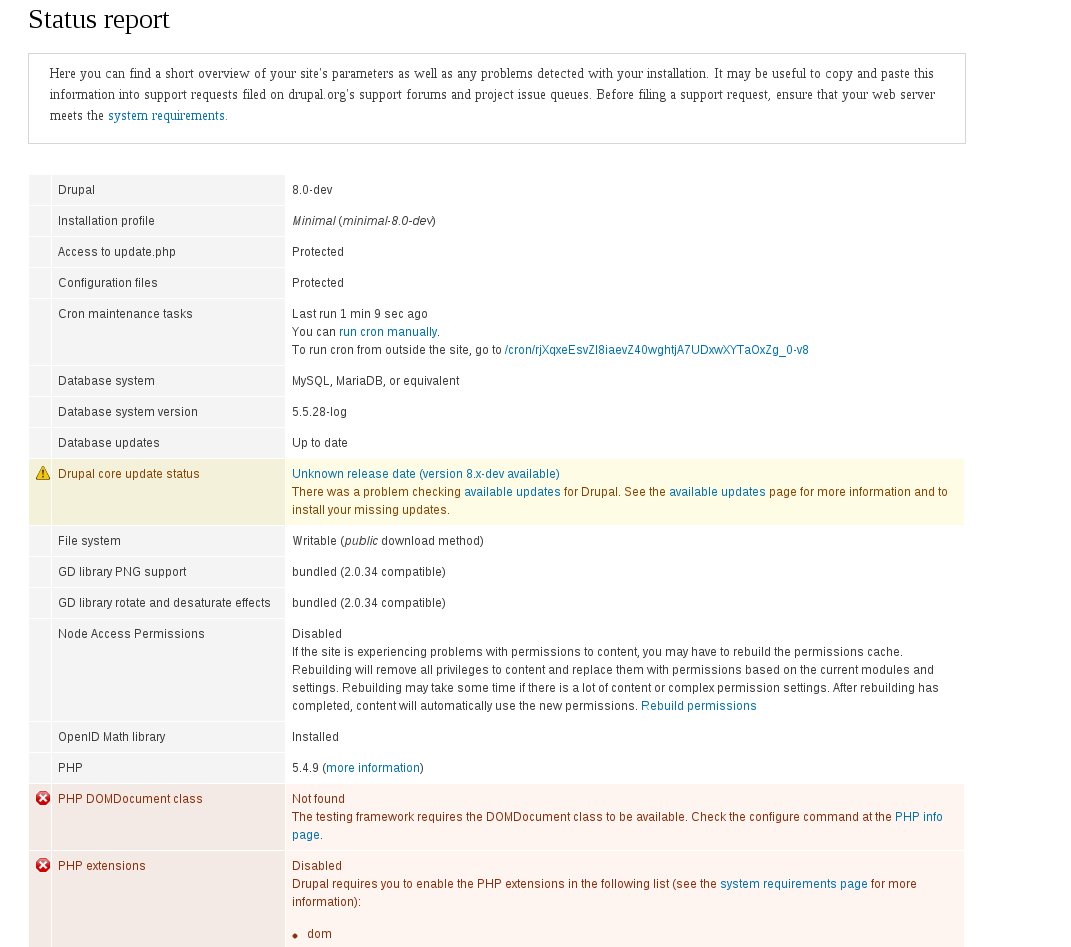Image resolution: width=1071 pixels, height=947 pixels.
Task: Click the 'bundled' value for GD library PNG support
Action: [369, 571]
